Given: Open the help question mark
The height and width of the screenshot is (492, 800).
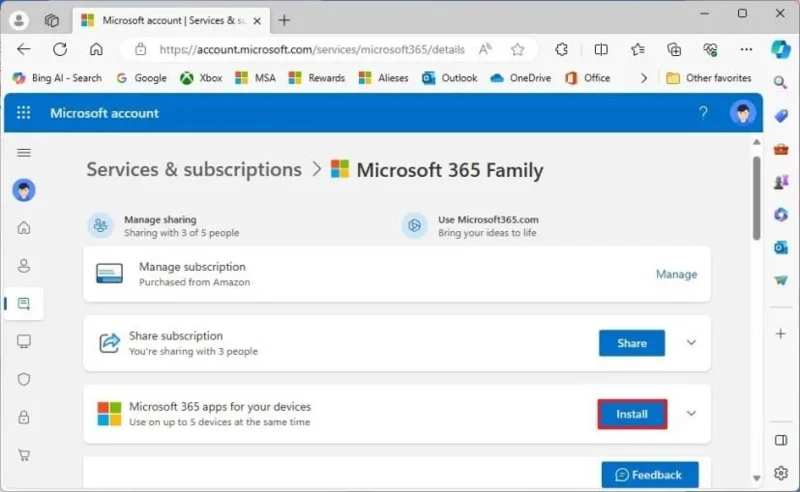Looking at the screenshot, I should pos(703,112).
